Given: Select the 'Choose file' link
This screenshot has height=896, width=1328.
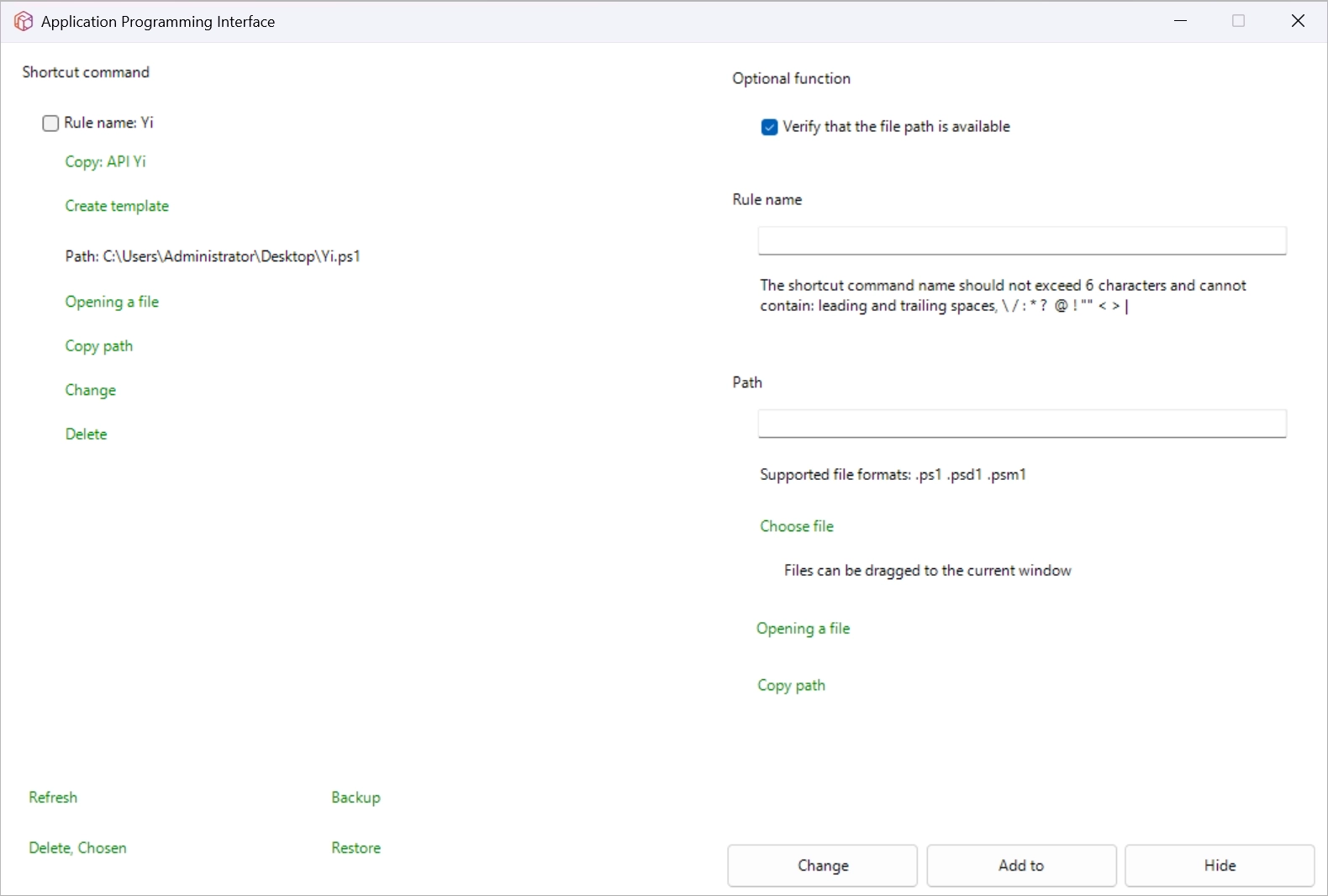Looking at the screenshot, I should click(797, 526).
